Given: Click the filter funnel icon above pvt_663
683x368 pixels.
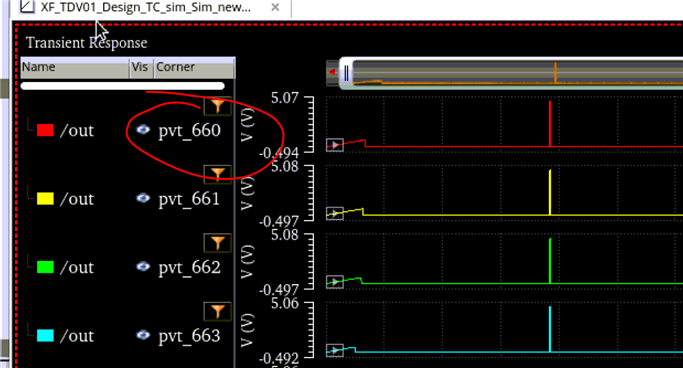Looking at the screenshot, I should 217,311.
